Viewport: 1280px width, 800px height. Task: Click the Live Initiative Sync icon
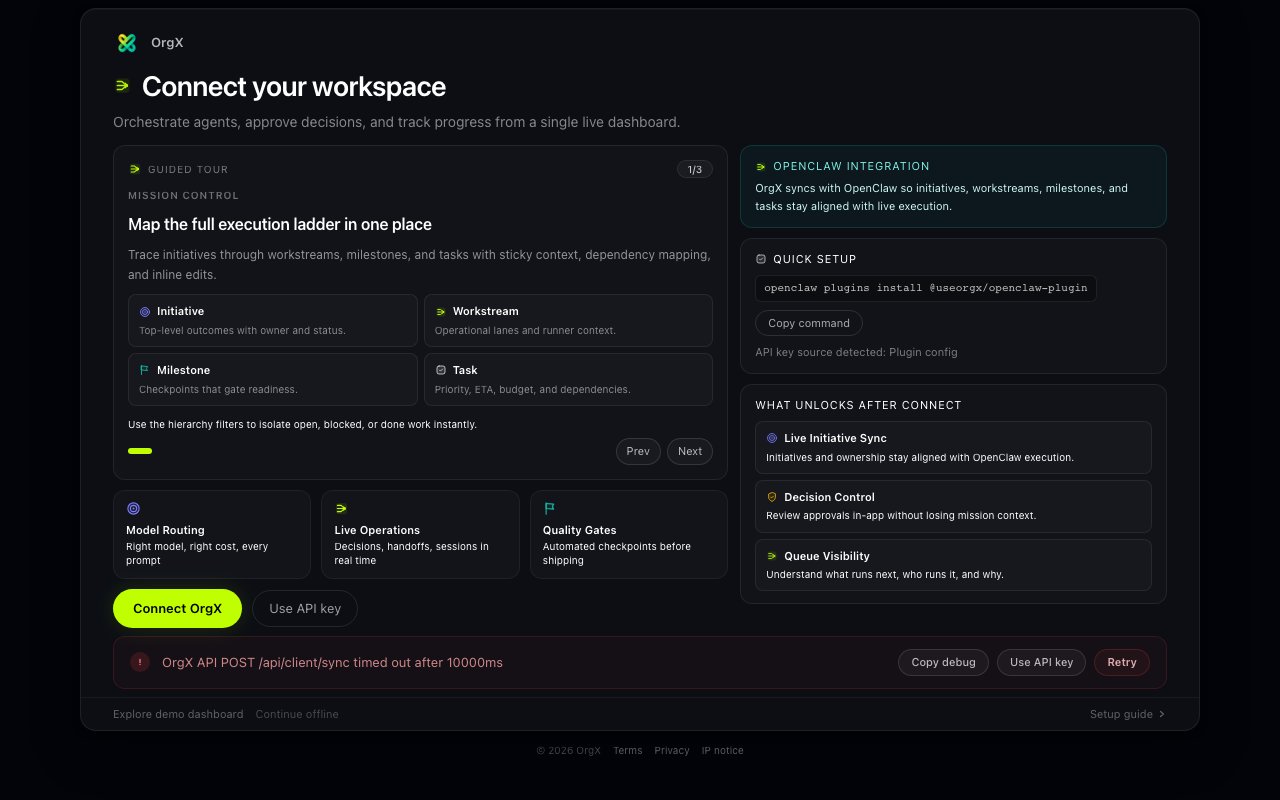tap(772, 438)
